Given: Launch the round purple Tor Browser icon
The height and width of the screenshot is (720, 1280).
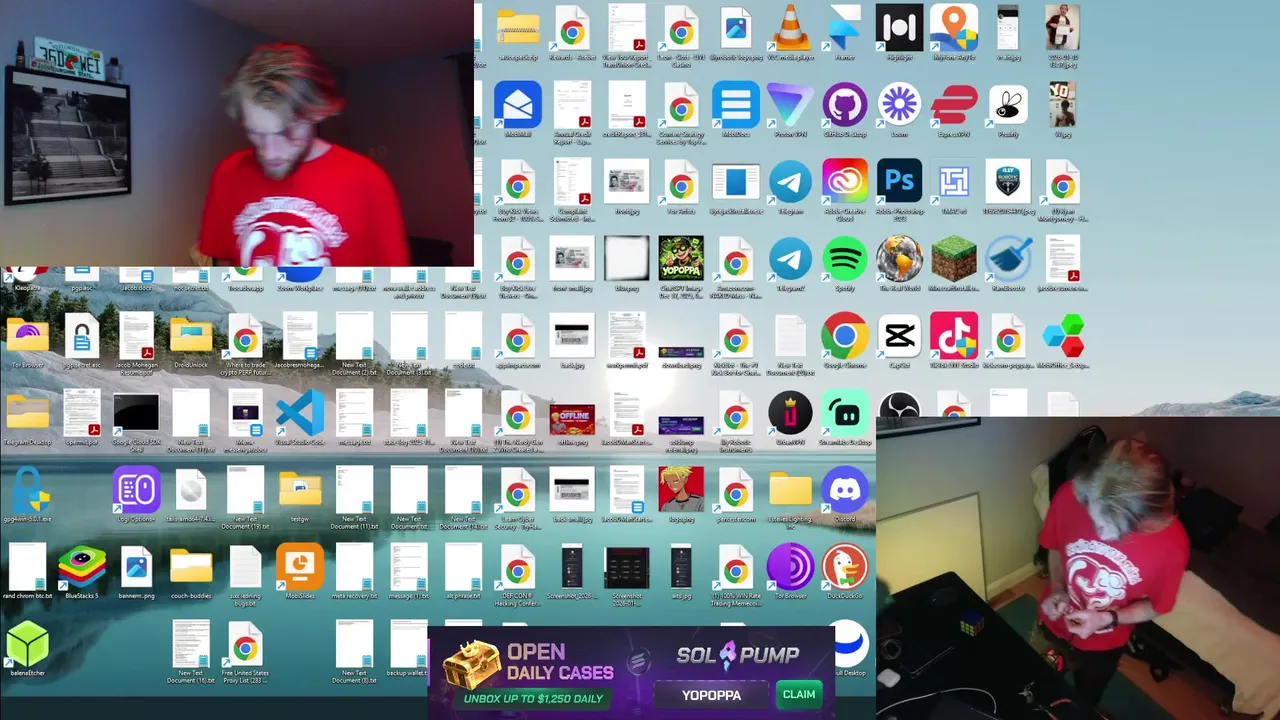Looking at the screenshot, I should [x=790, y=567].
